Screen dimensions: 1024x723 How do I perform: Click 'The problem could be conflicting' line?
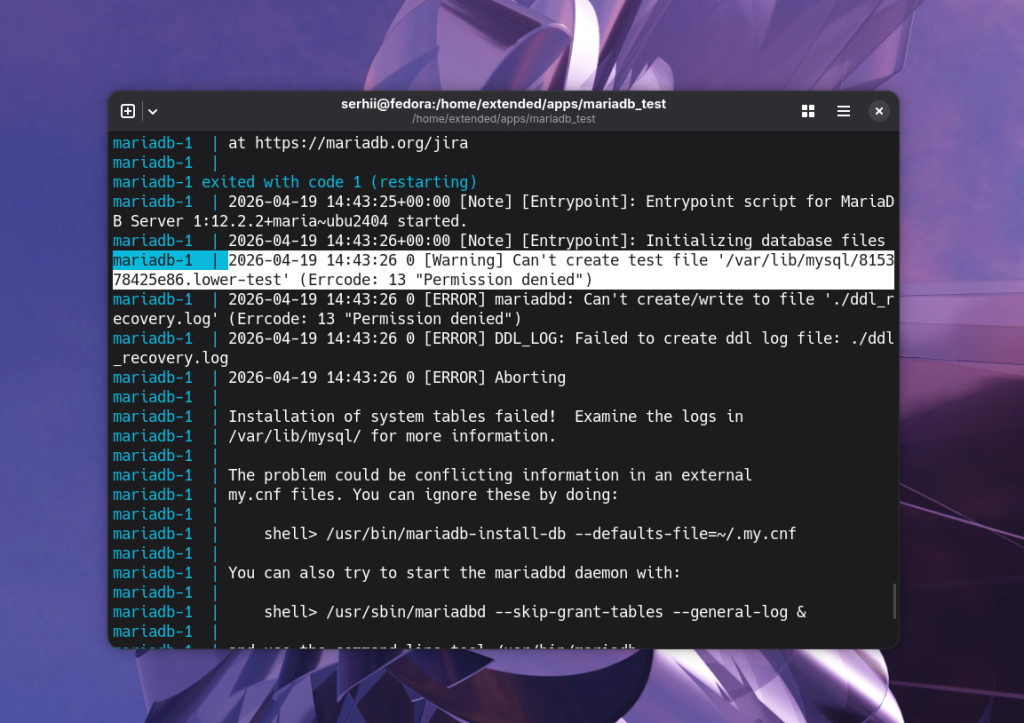pos(490,475)
